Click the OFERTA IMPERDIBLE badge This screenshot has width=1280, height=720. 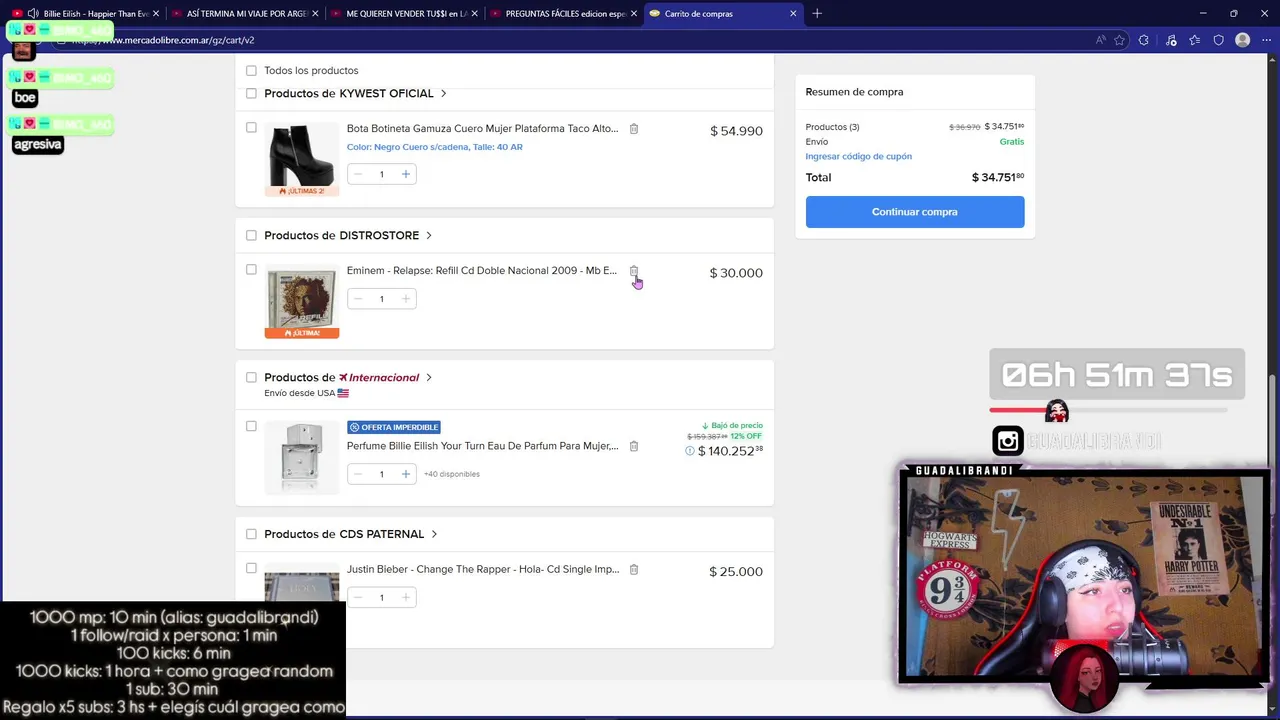tap(394, 427)
